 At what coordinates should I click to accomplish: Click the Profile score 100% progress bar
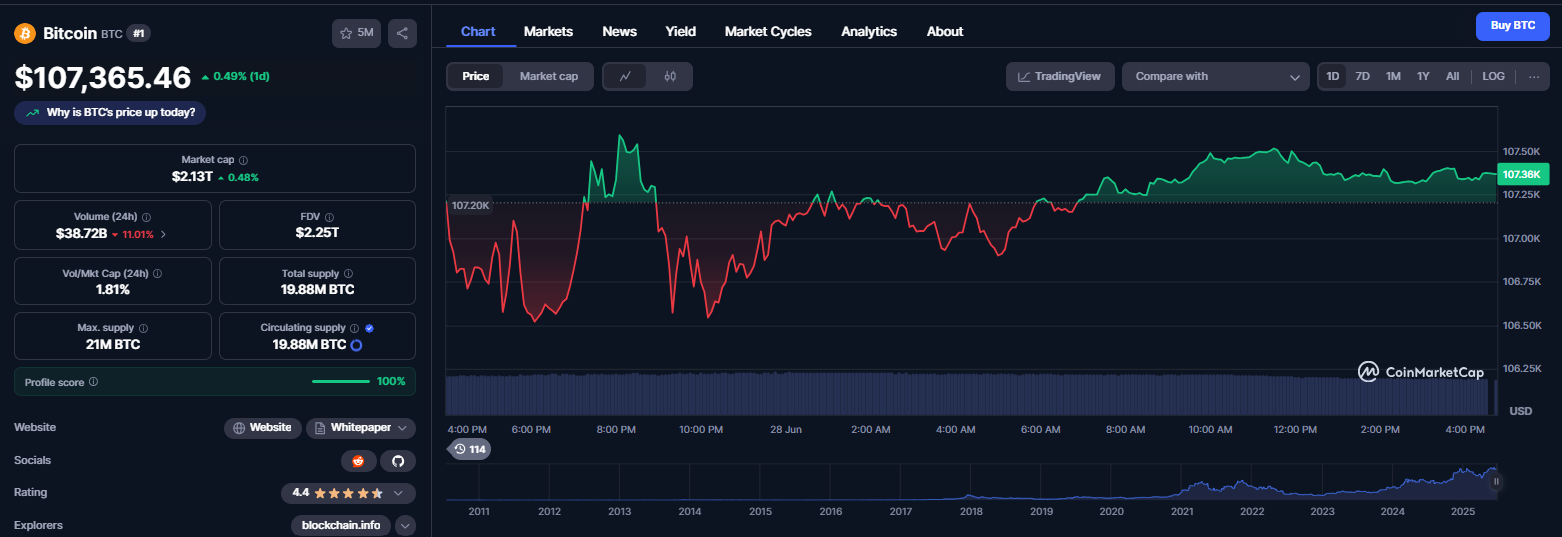point(341,381)
